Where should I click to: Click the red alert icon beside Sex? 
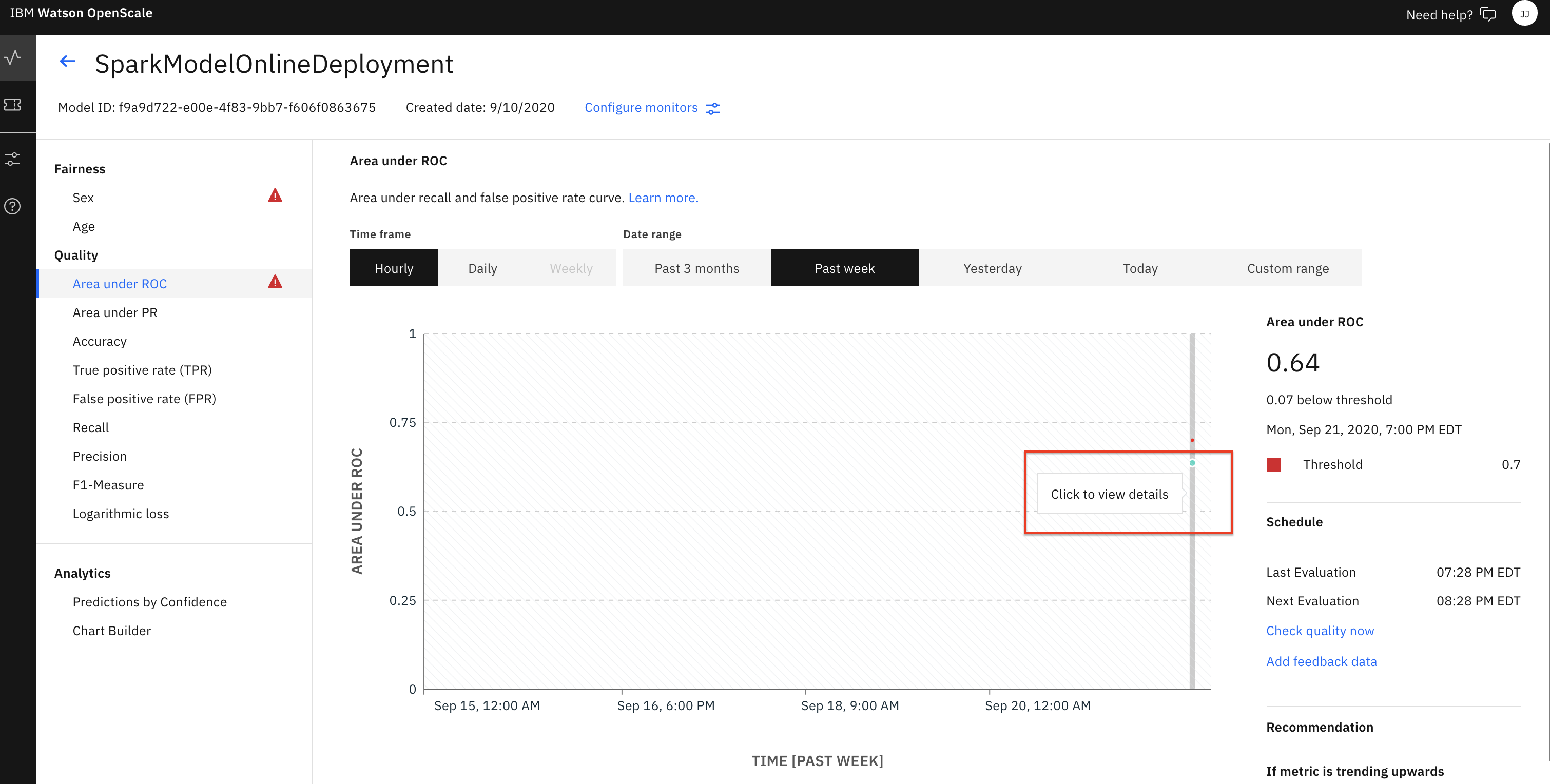[275, 196]
